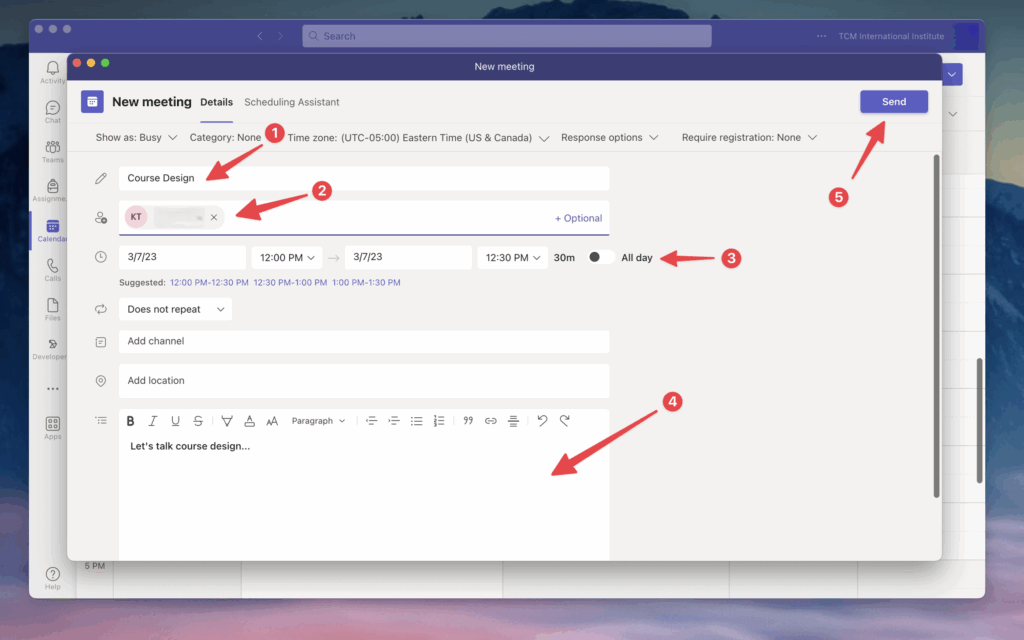Apply bold formatting in the editor toolbar
The height and width of the screenshot is (640, 1024).
(131, 421)
